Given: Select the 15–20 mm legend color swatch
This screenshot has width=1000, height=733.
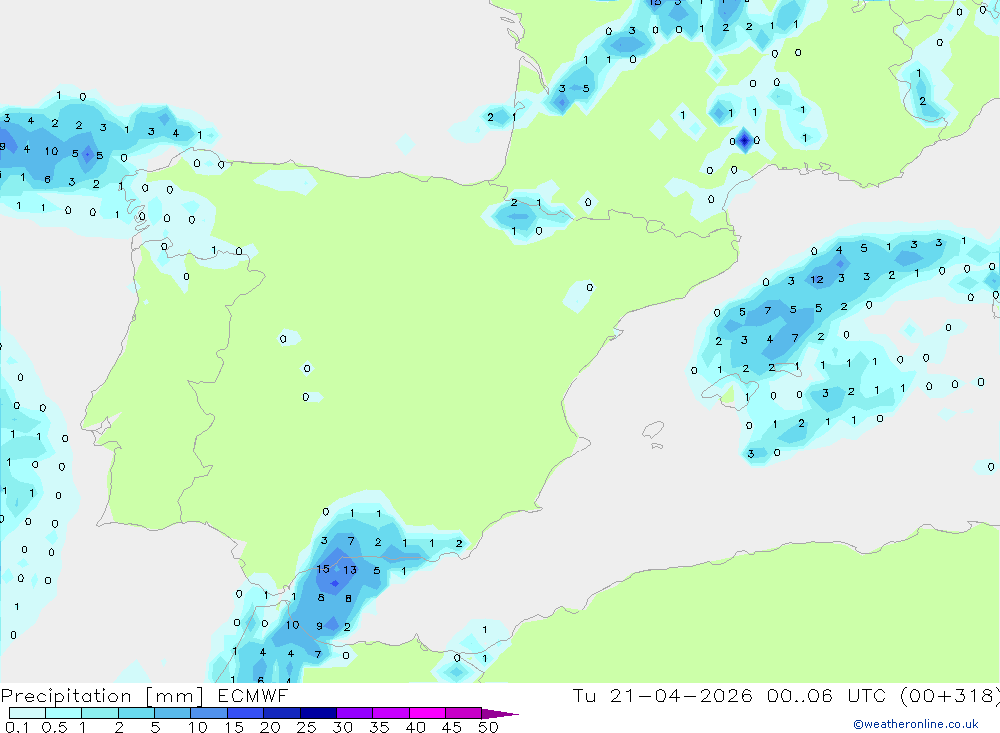Looking at the screenshot, I should click(245, 713).
